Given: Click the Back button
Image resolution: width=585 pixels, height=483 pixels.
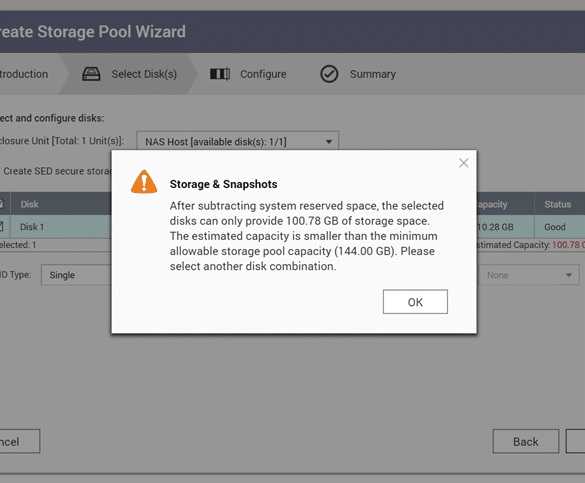Looking at the screenshot, I should [525, 441].
